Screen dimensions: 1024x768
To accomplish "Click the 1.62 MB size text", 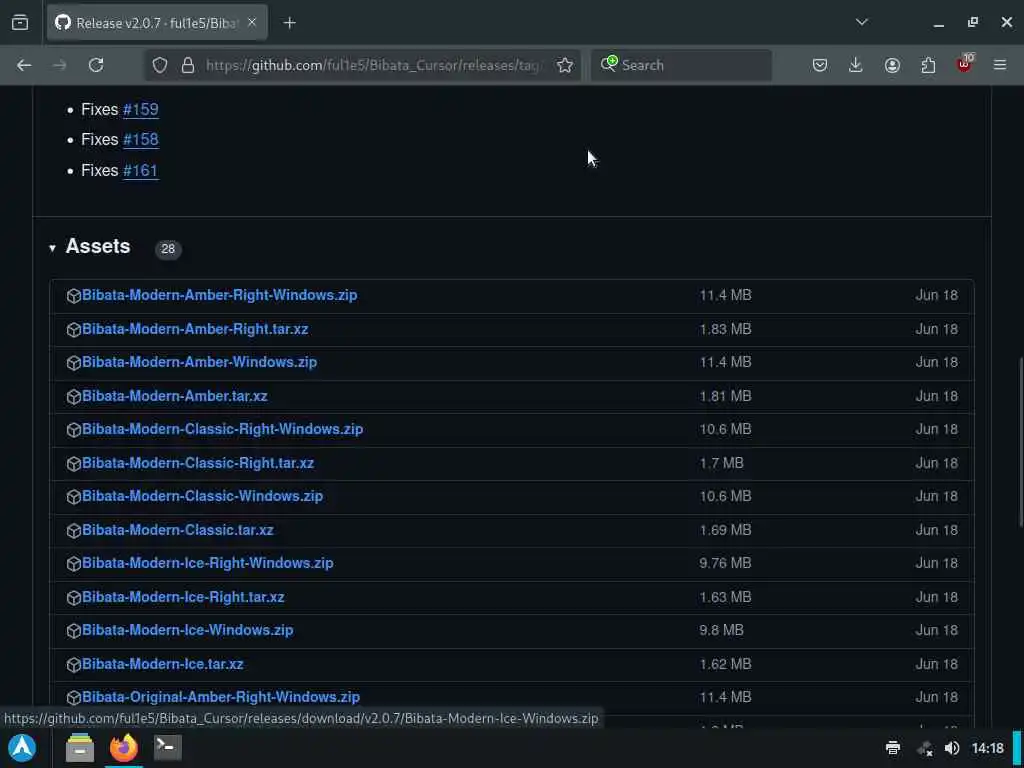I will tap(725, 664).
